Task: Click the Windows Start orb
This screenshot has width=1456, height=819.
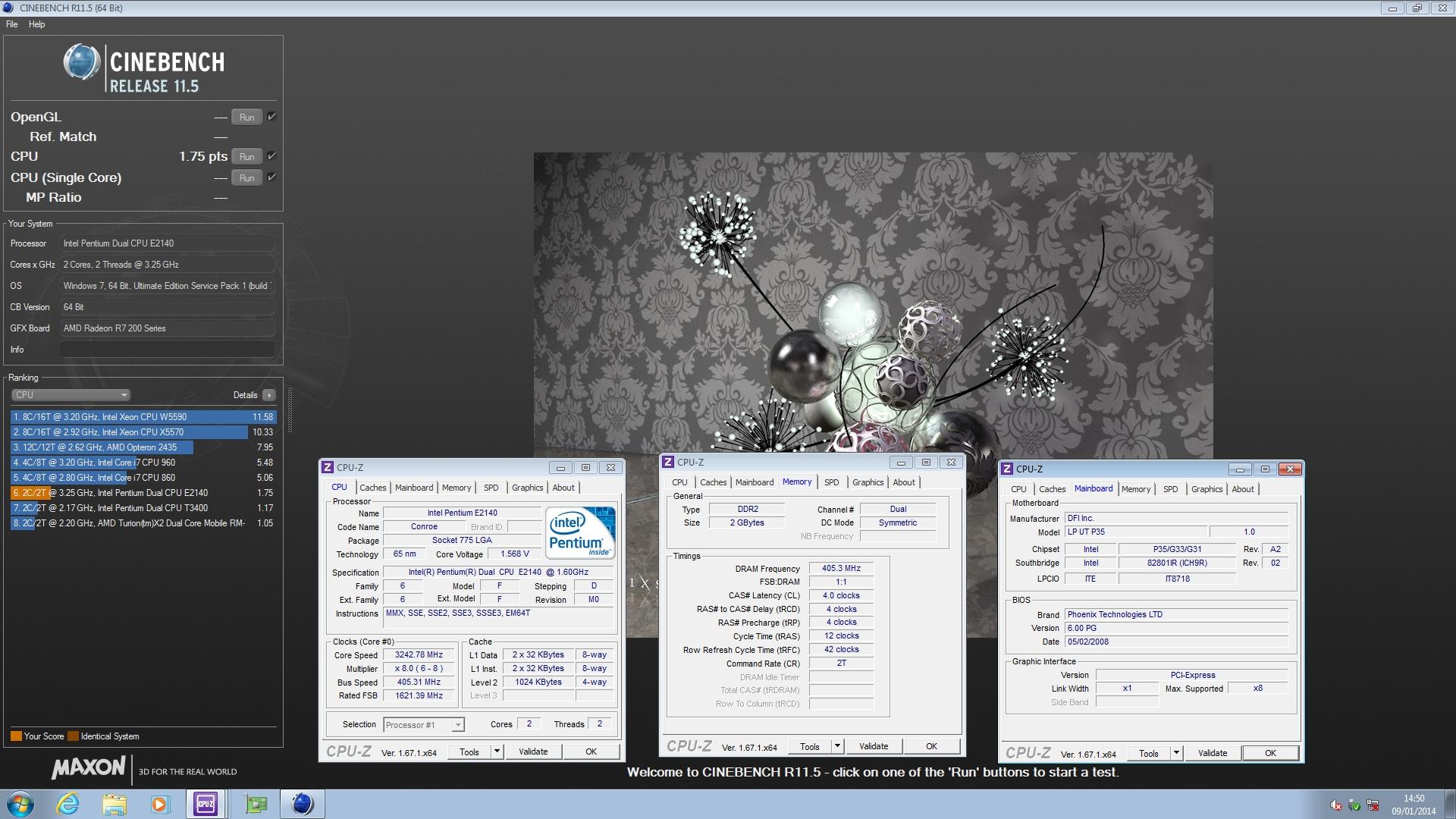Action: 20,804
